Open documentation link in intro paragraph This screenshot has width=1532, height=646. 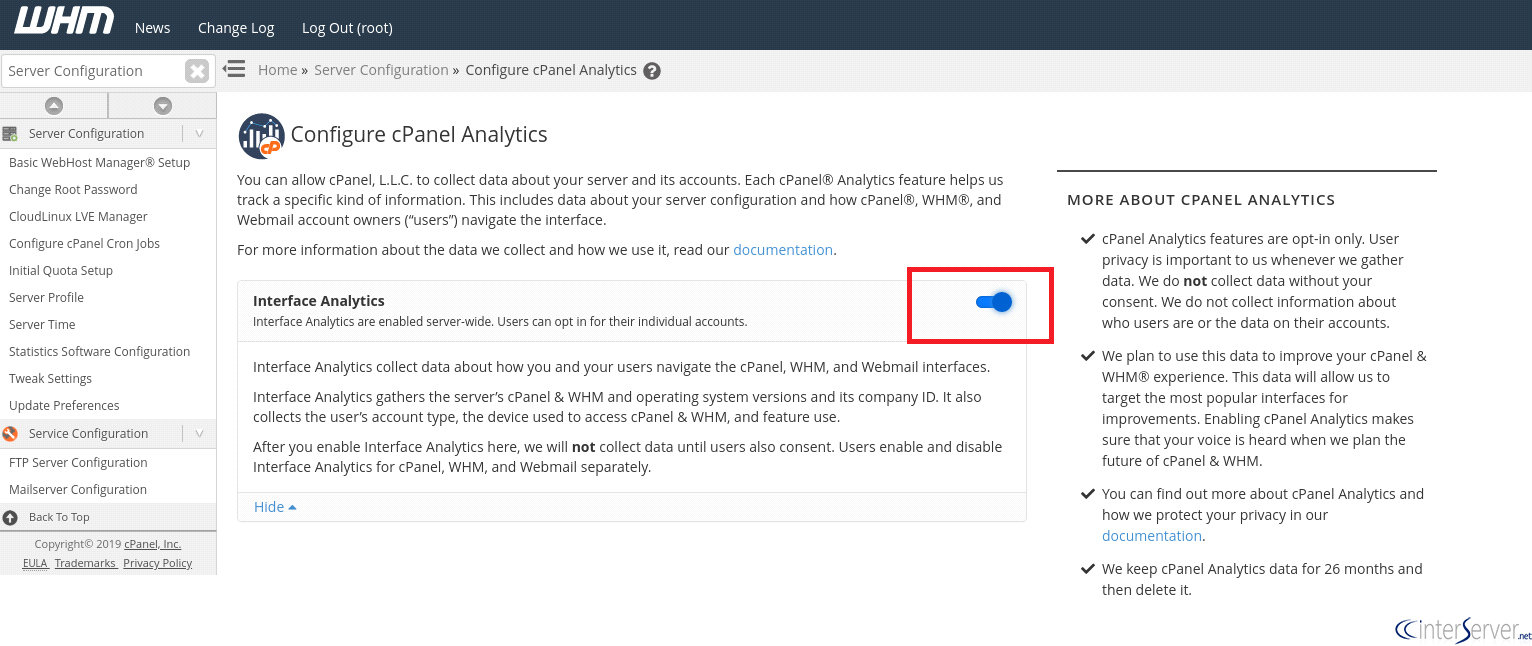coord(783,250)
